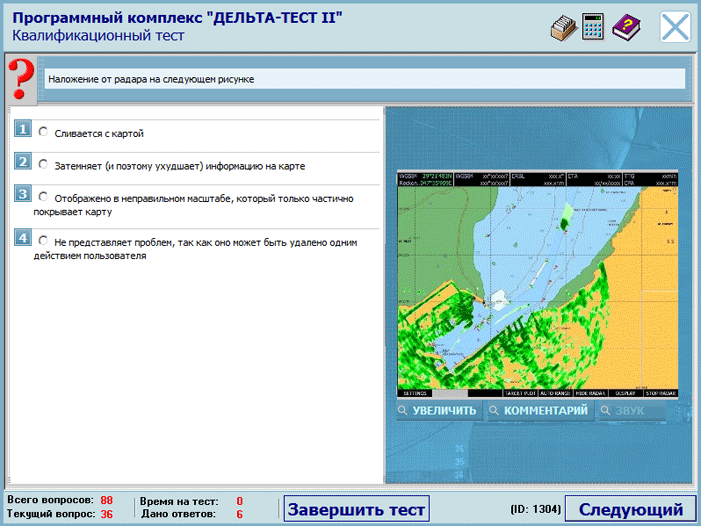
Task: Click the red question mark icon
Action: point(20,78)
